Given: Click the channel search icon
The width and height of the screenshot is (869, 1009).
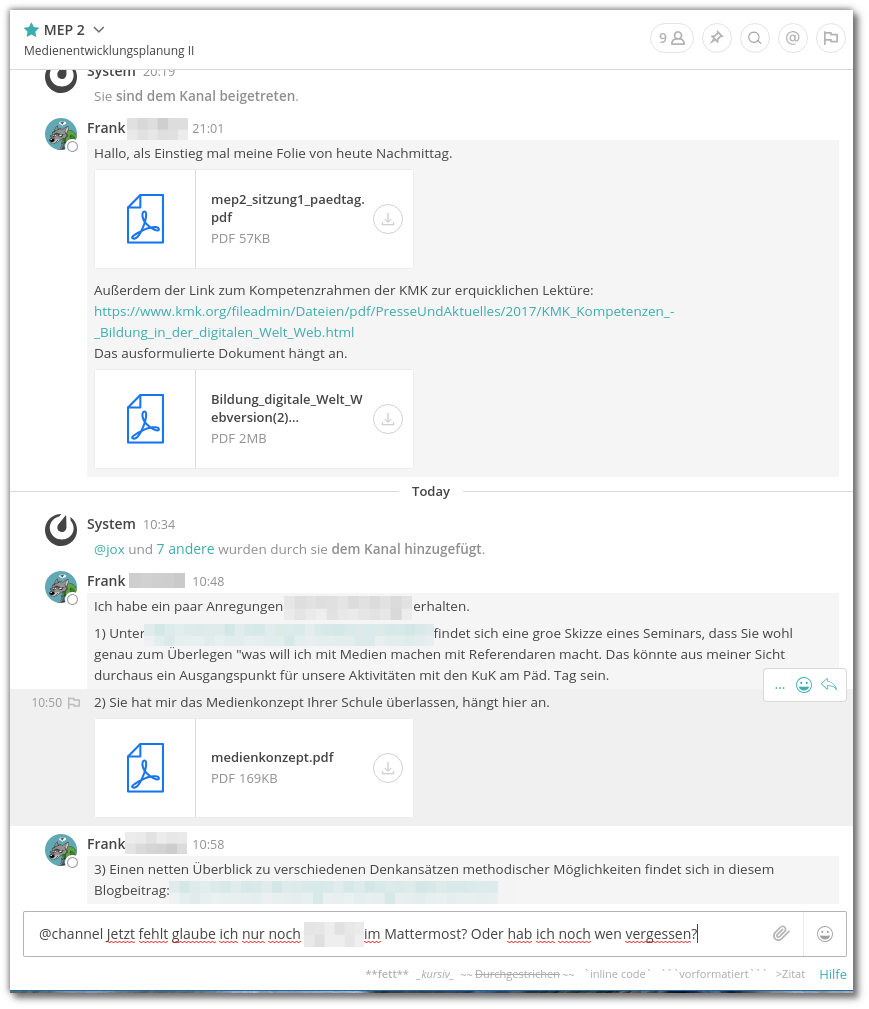Looking at the screenshot, I should pyautogui.click(x=754, y=38).
